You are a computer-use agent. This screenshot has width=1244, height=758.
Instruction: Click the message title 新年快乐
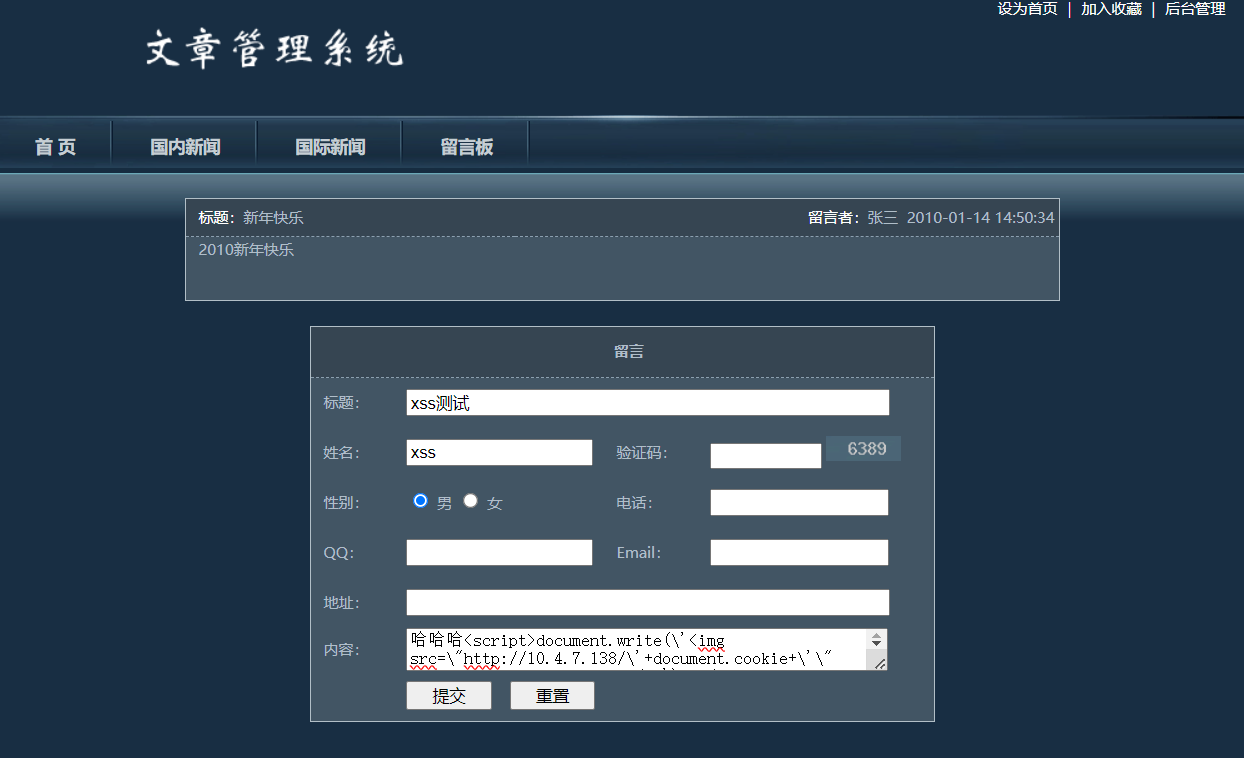click(x=273, y=217)
